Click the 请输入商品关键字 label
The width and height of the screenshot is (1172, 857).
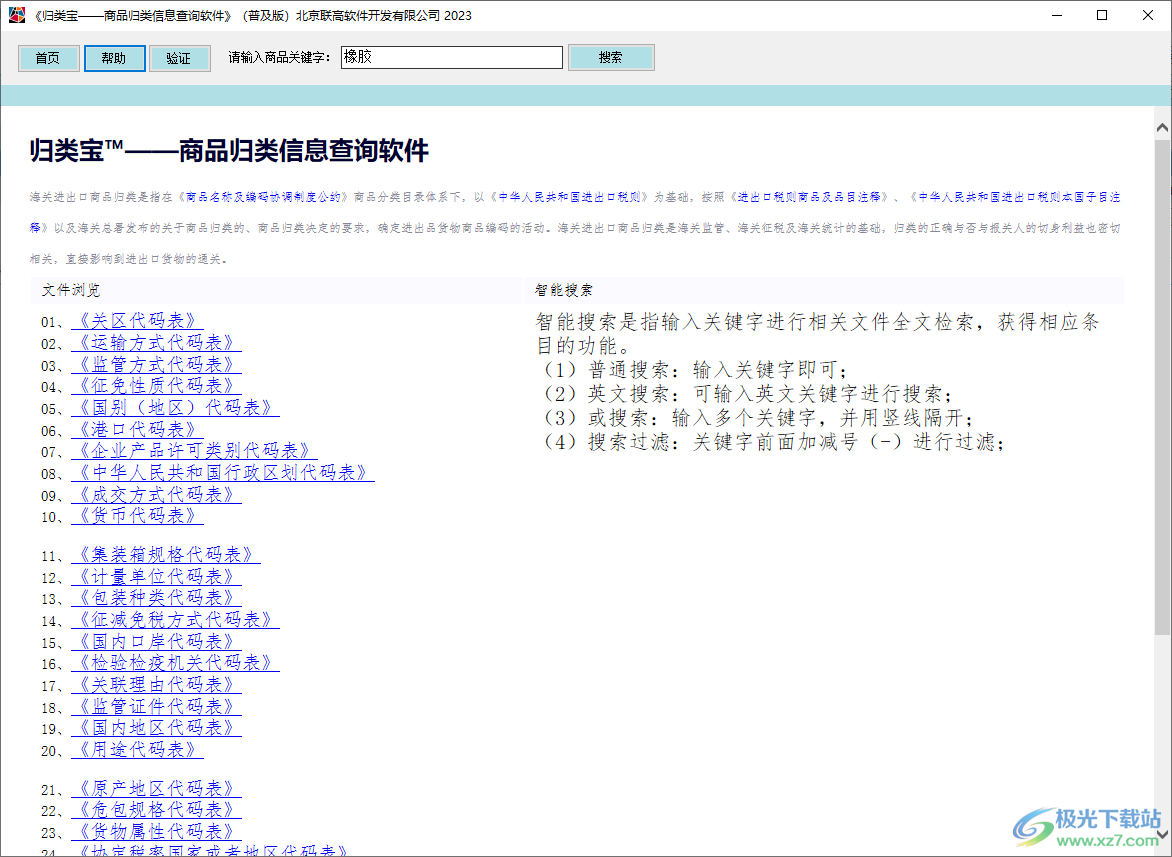point(280,58)
